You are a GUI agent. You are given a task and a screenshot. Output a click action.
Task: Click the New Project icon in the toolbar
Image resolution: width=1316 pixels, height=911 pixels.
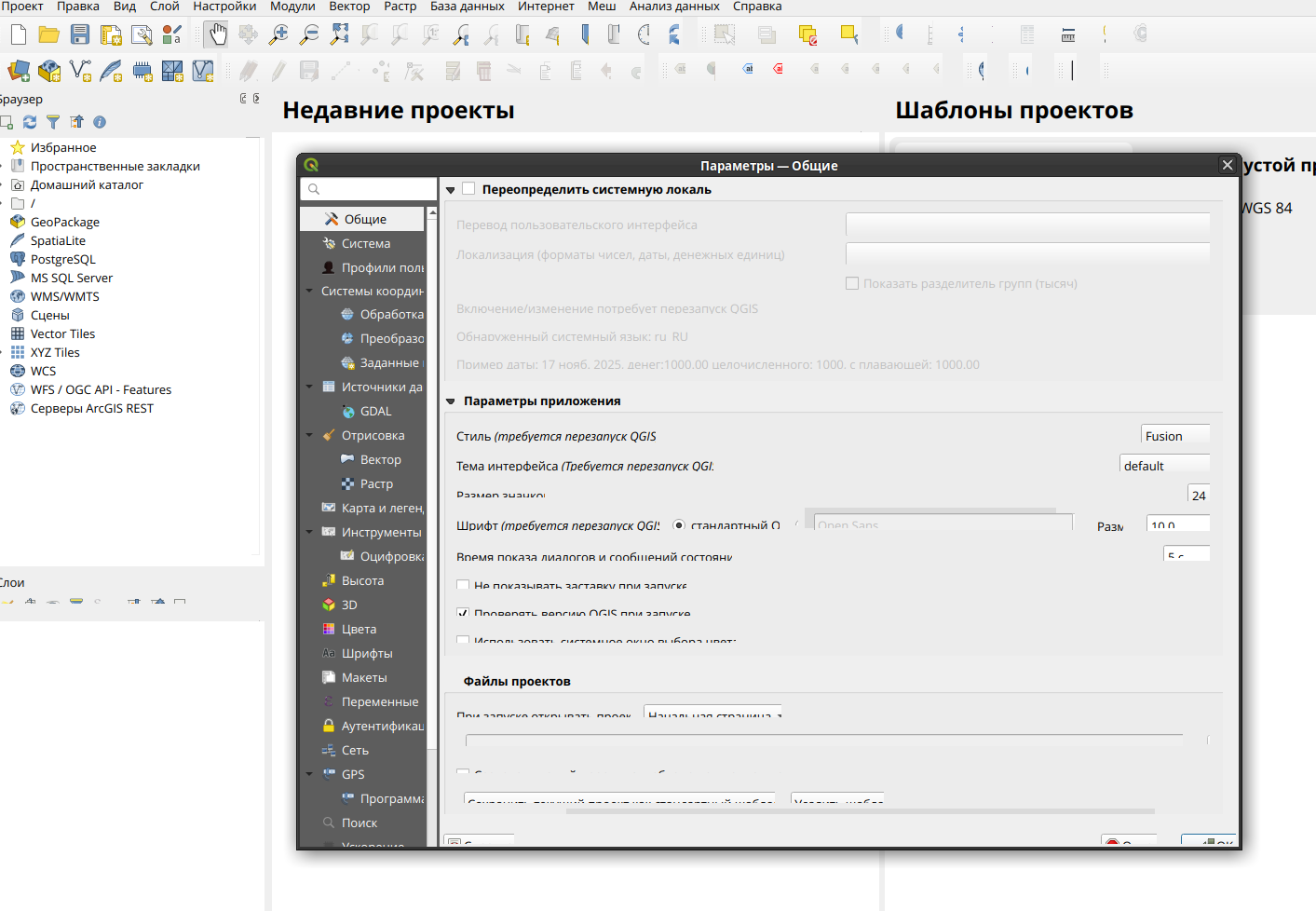[x=19, y=35]
